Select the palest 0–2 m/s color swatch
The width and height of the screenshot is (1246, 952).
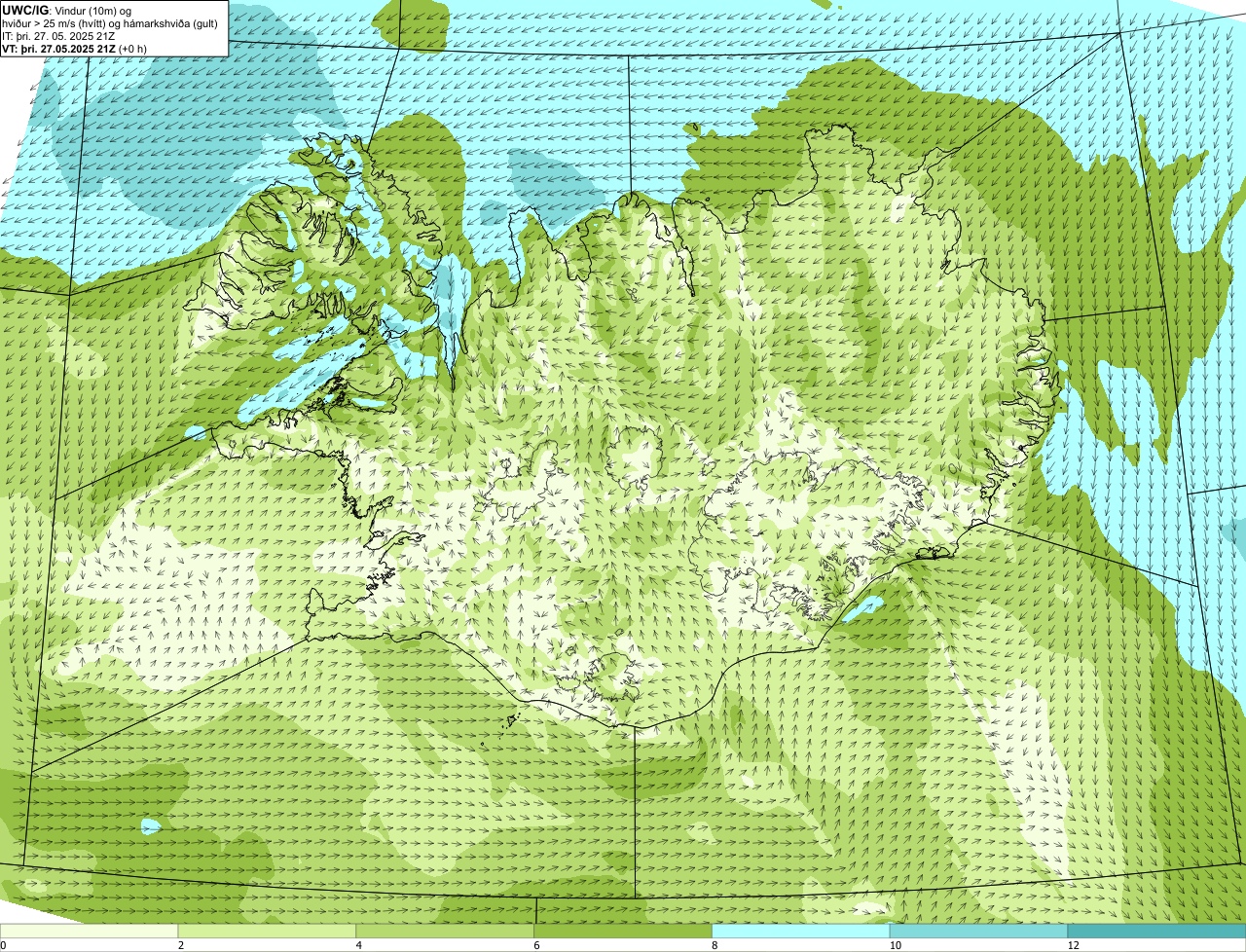tap(89, 932)
